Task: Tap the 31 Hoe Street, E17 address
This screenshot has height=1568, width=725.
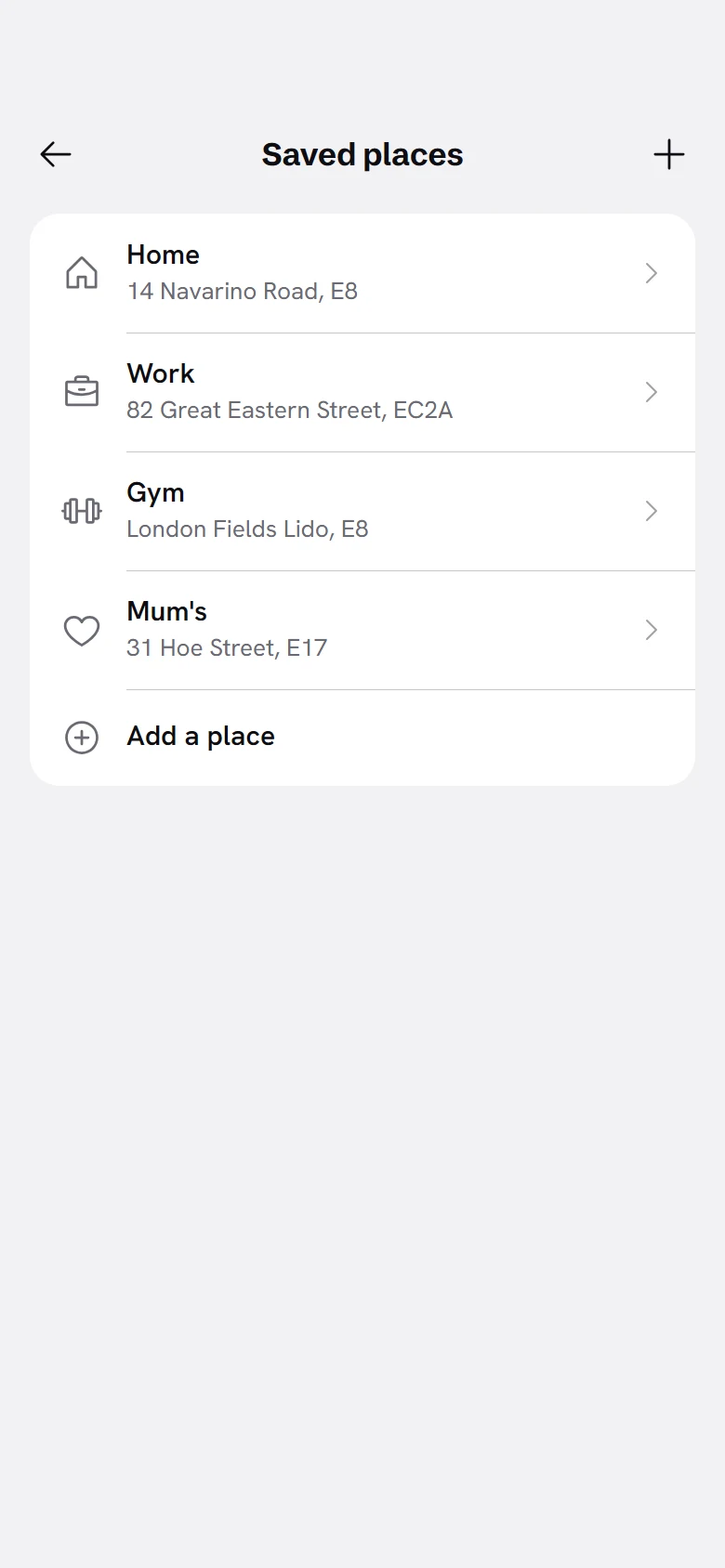Action: [x=227, y=648]
